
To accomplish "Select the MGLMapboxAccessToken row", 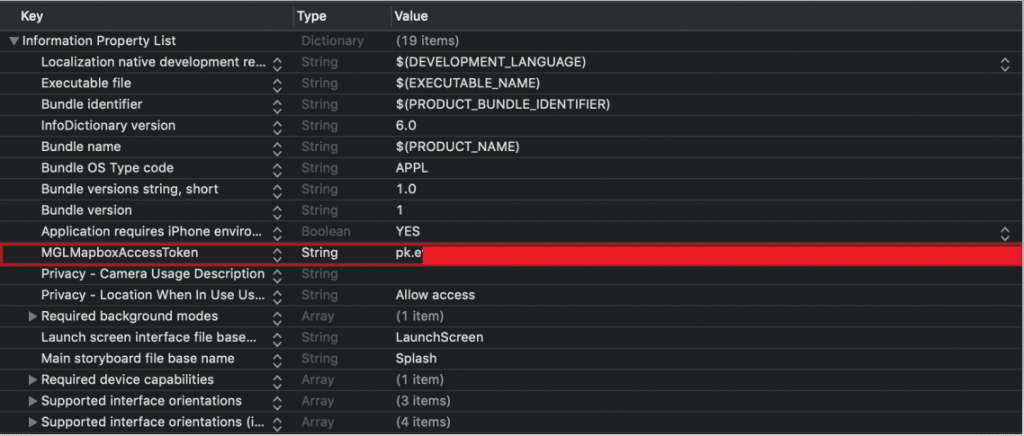I will [x=120, y=254].
